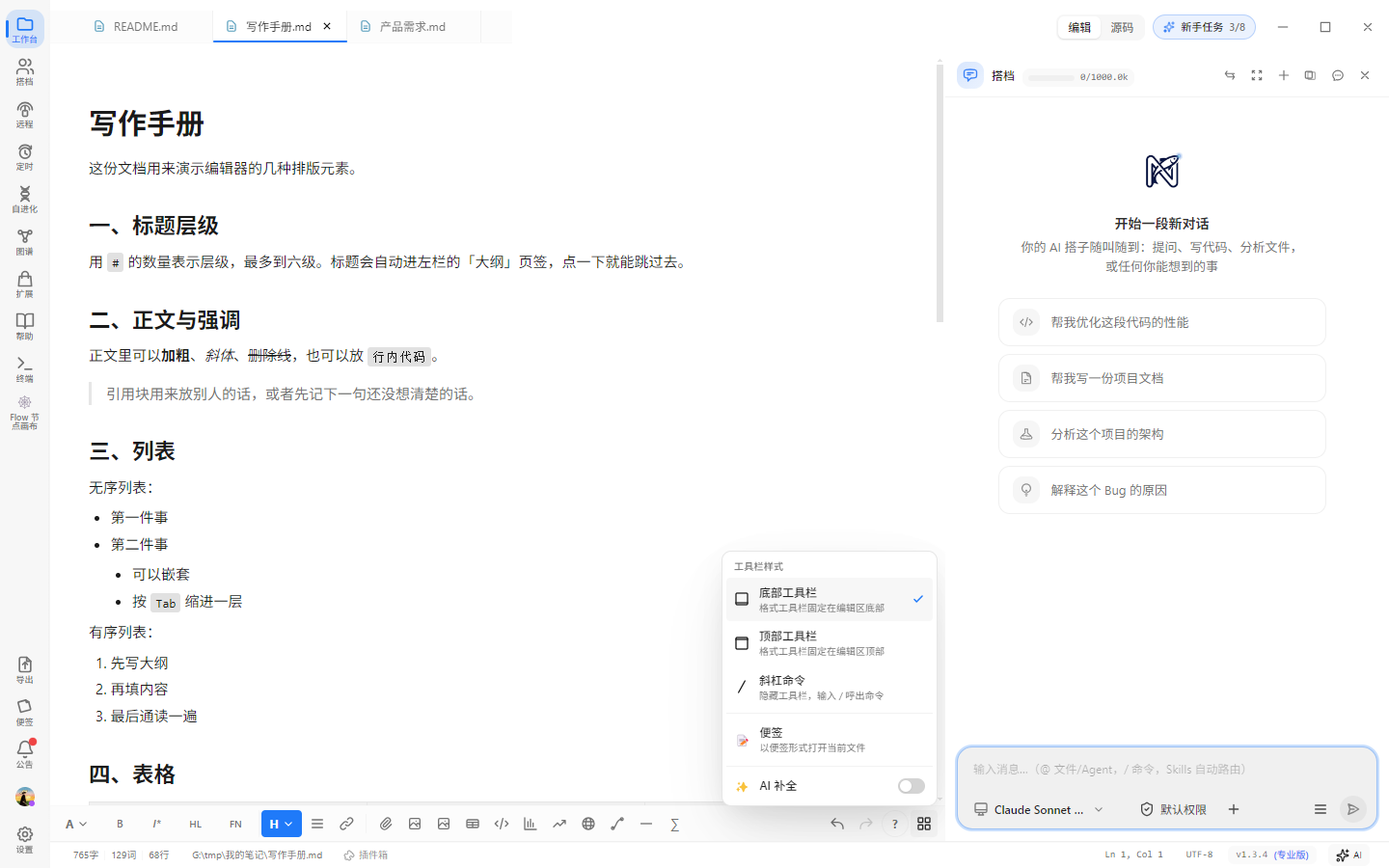Viewport: 1389px width, 868px height.
Task: Open the Flow 节点画布 canvas
Action: (x=25, y=413)
